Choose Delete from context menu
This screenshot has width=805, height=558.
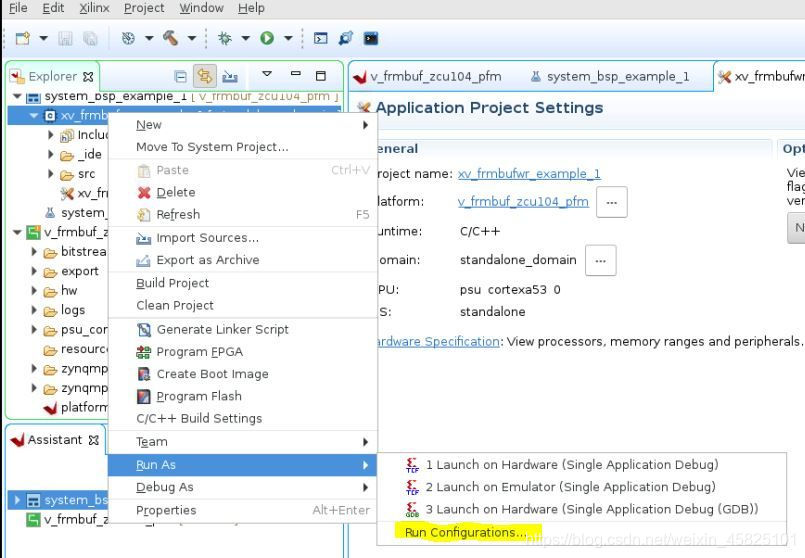pyautogui.click(x=243, y=193)
